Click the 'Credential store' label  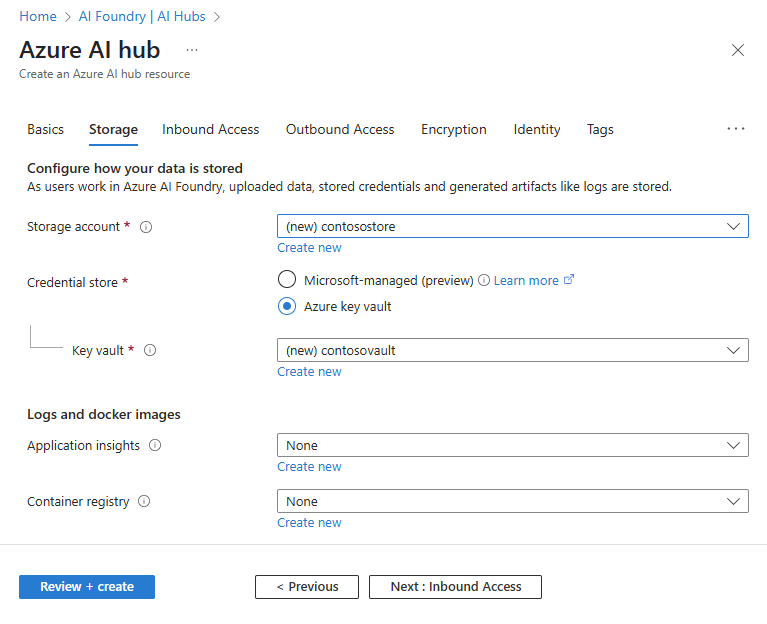pos(72,283)
